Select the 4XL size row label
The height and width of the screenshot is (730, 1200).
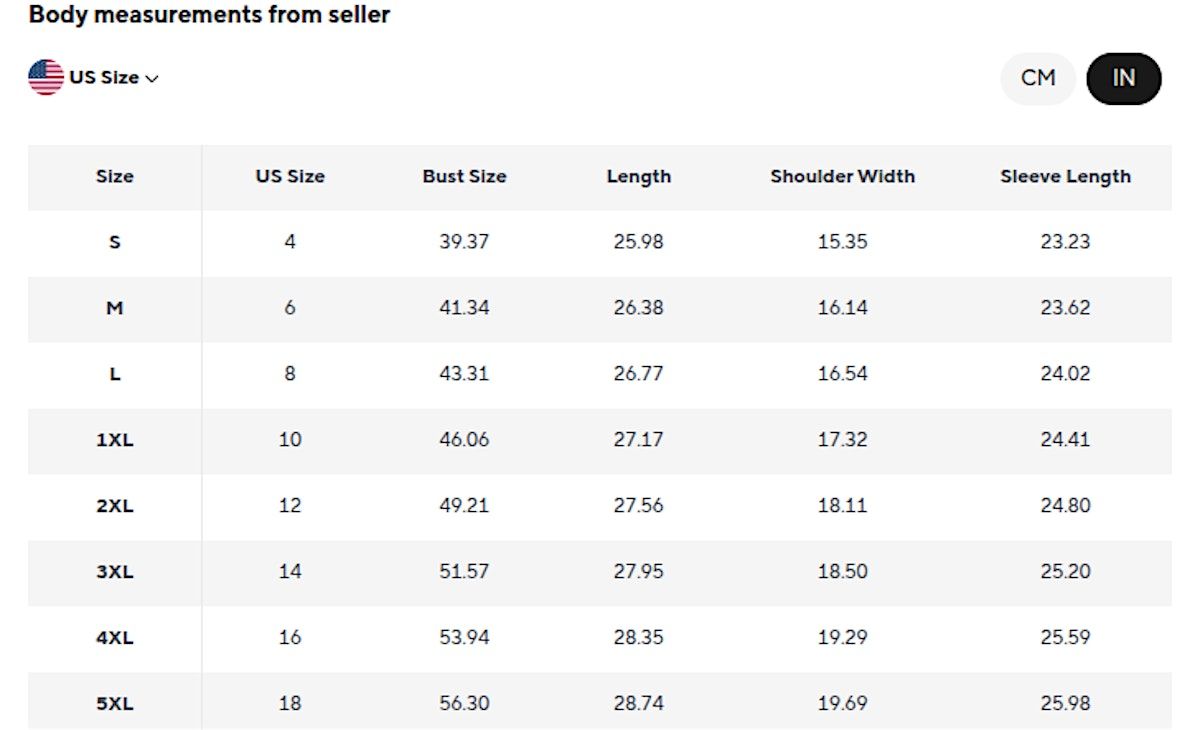coord(114,638)
